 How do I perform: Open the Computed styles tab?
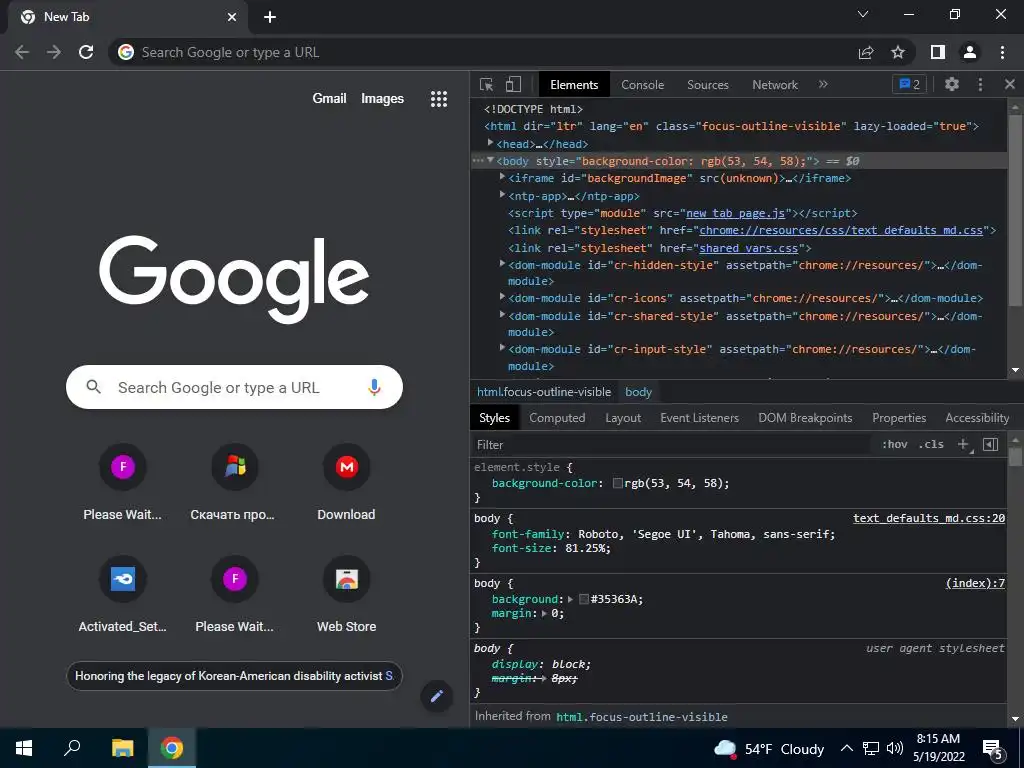557,418
